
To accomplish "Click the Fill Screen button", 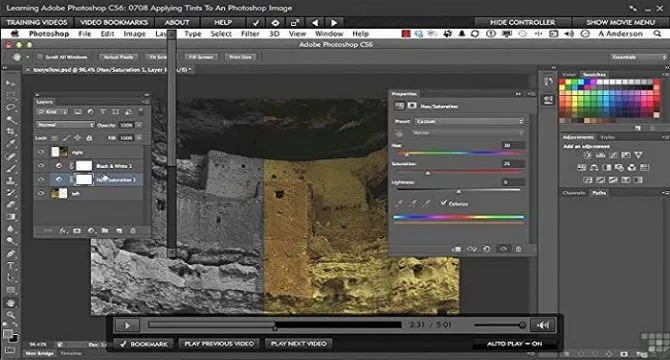I will pyautogui.click(x=201, y=57).
